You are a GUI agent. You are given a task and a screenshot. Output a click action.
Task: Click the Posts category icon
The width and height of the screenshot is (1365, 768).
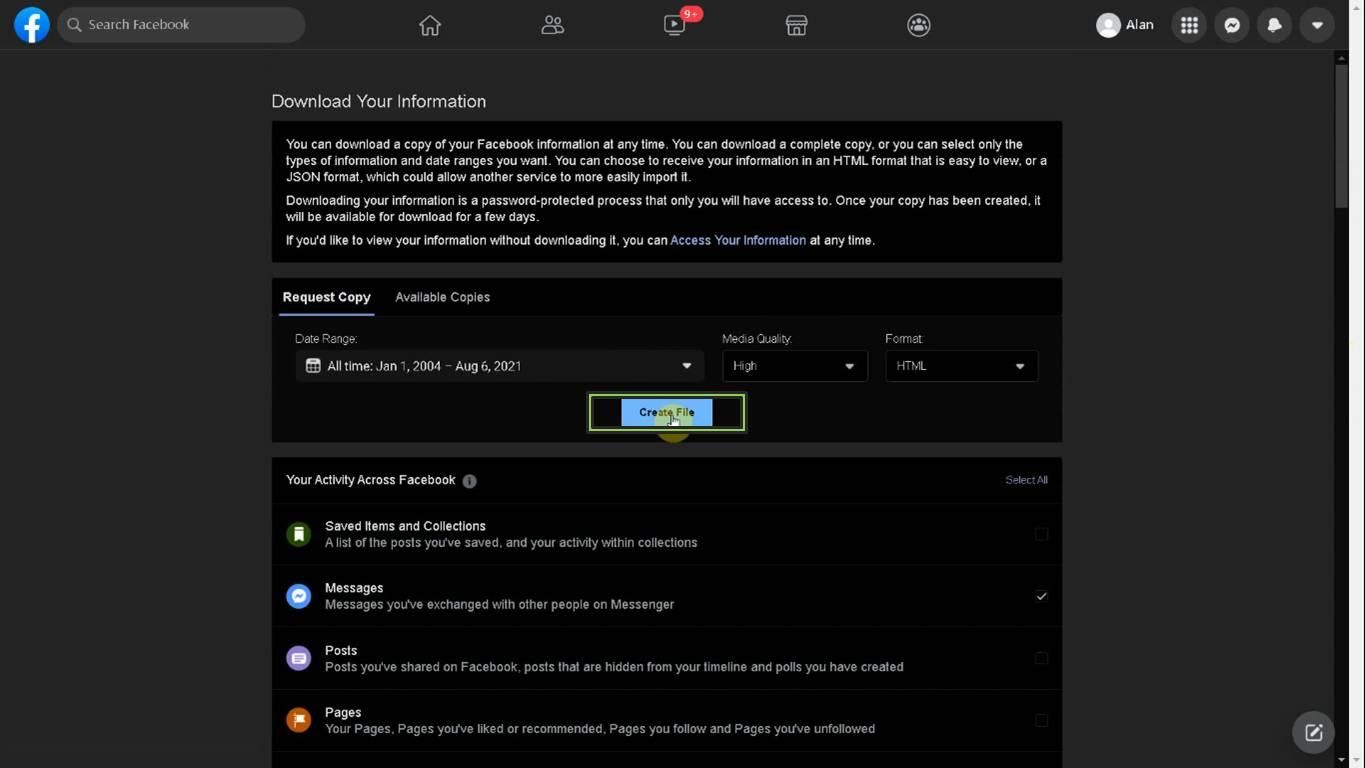[298, 658]
